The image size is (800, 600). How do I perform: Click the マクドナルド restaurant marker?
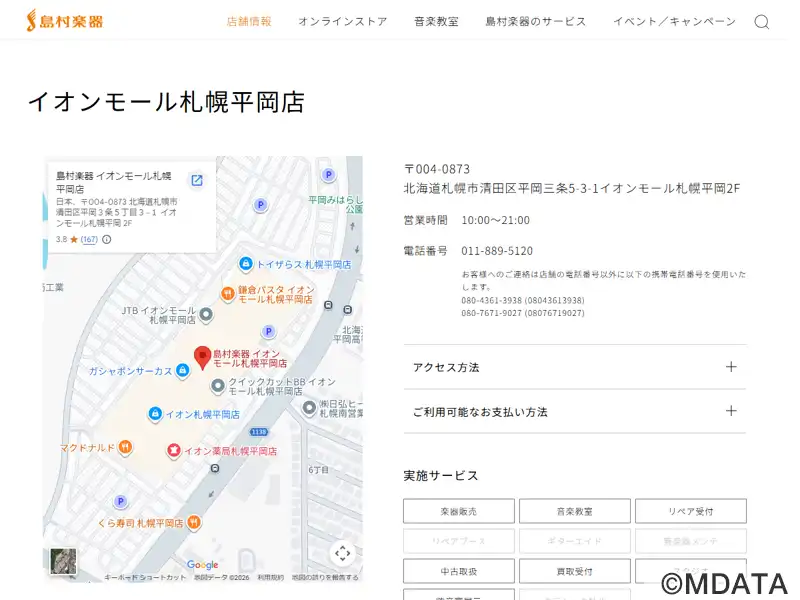126,447
